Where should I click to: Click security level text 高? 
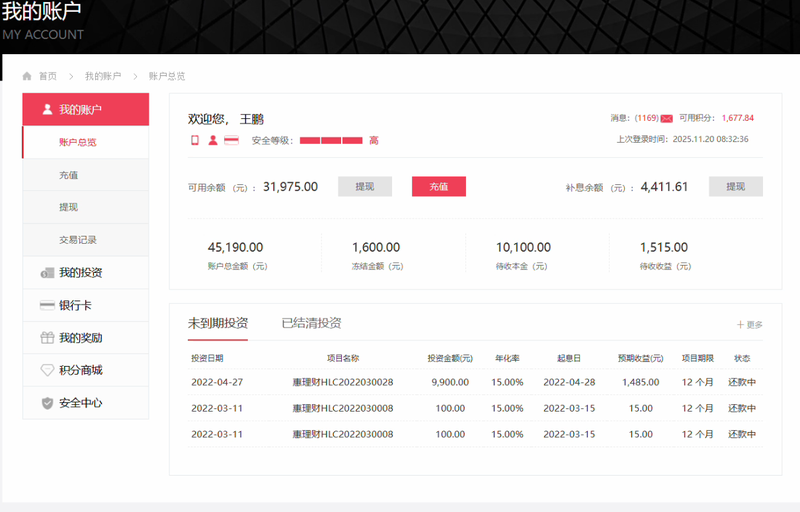pos(374,140)
